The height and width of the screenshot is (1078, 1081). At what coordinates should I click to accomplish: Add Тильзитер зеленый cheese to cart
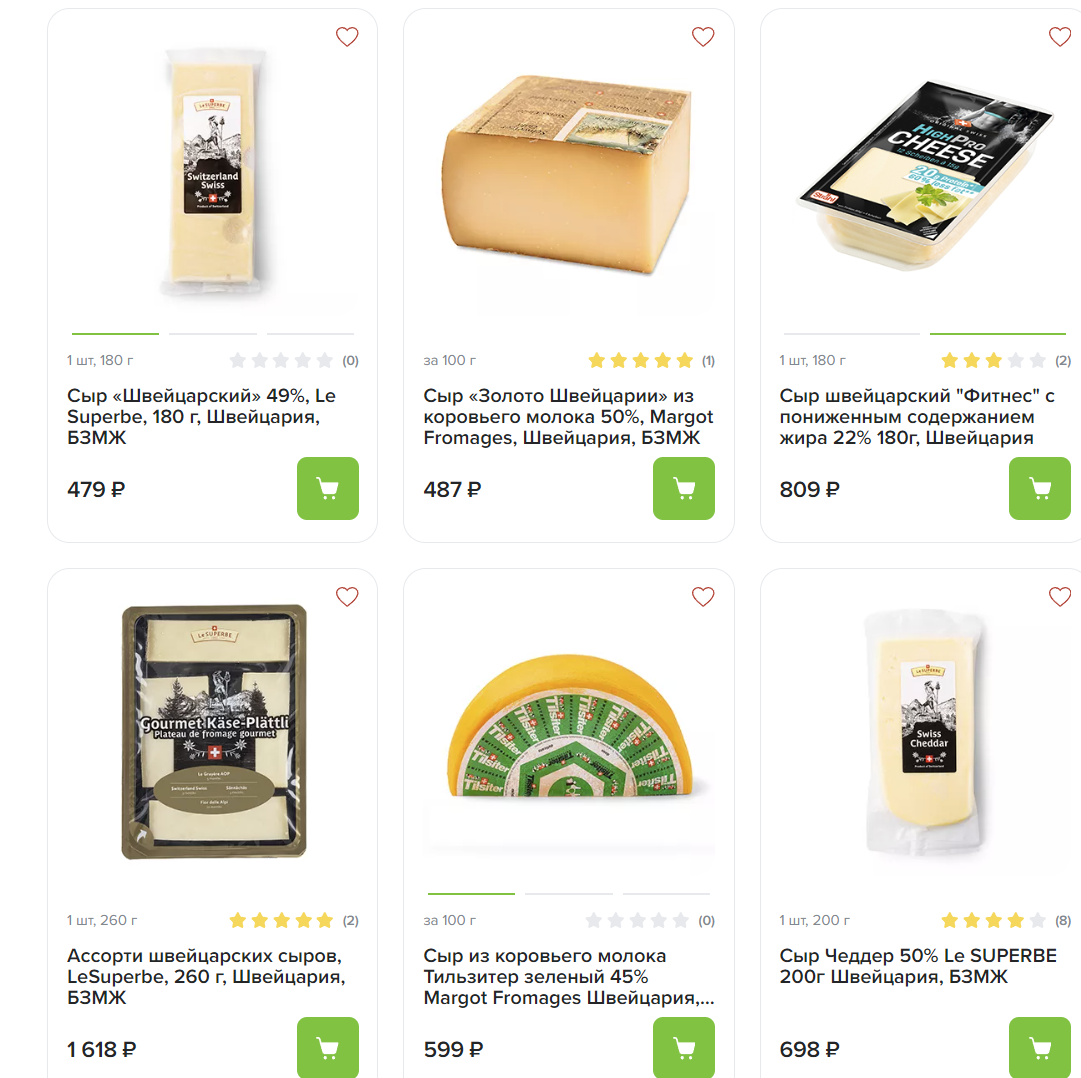pyautogui.click(x=683, y=1047)
